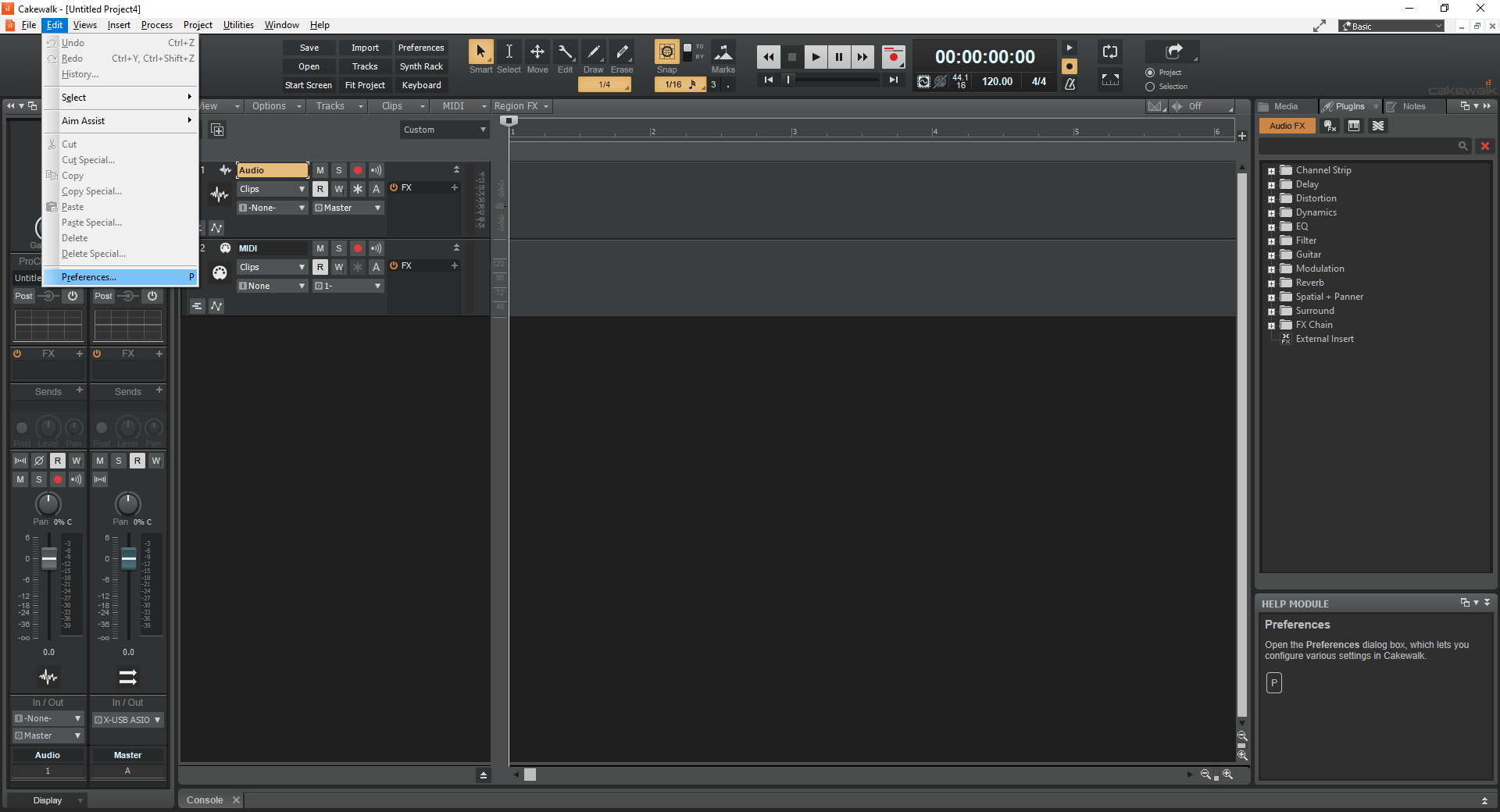
Task: Click the Audio strip Pan knob
Action: (x=48, y=504)
